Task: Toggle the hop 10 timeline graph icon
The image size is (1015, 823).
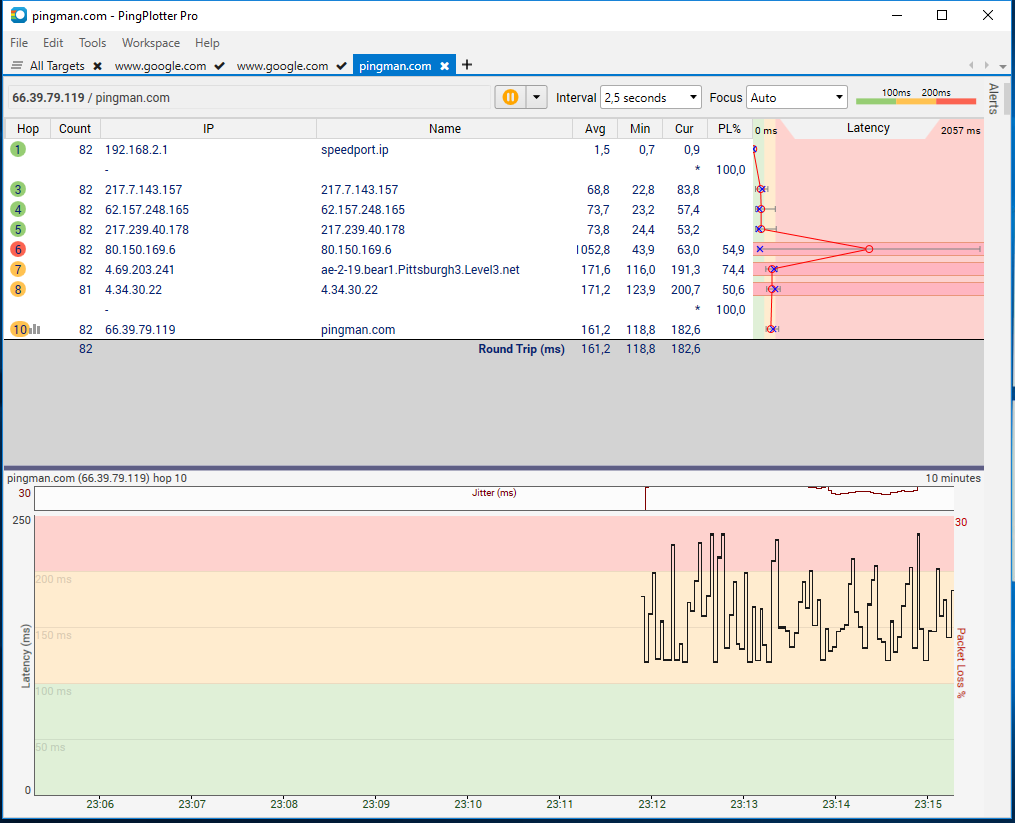Action: [36, 330]
